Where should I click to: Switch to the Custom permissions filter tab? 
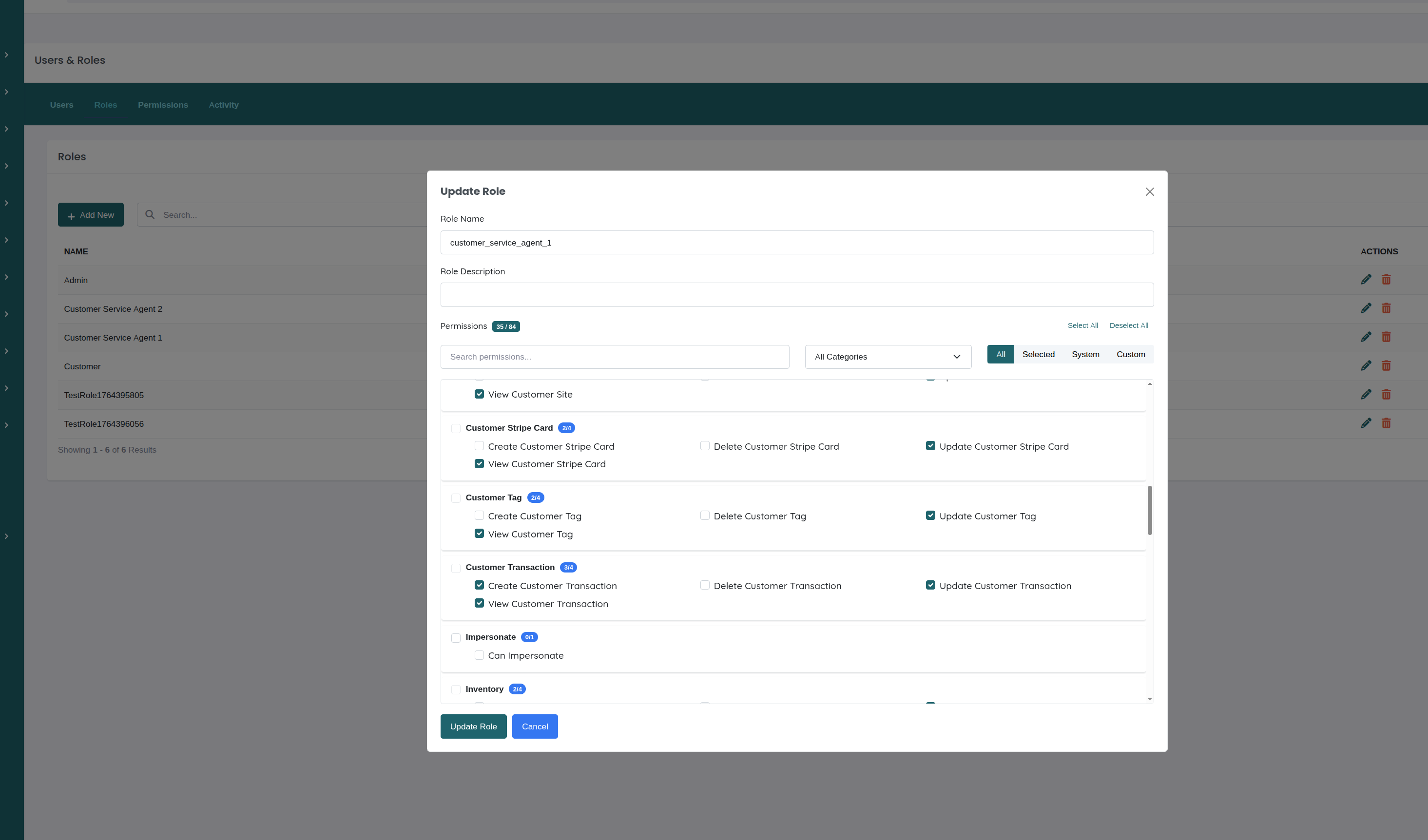click(1131, 355)
